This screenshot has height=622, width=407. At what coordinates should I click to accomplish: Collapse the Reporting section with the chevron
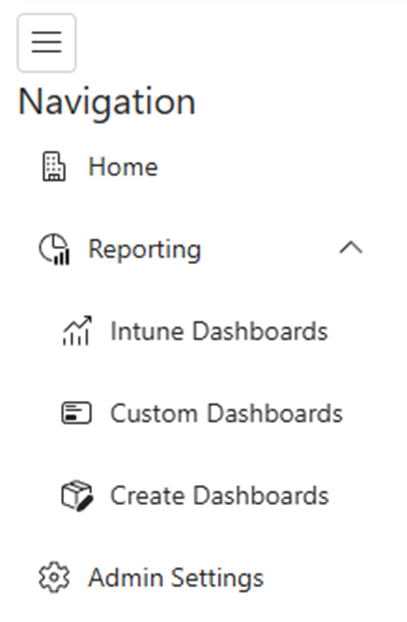pyautogui.click(x=351, y=248)
